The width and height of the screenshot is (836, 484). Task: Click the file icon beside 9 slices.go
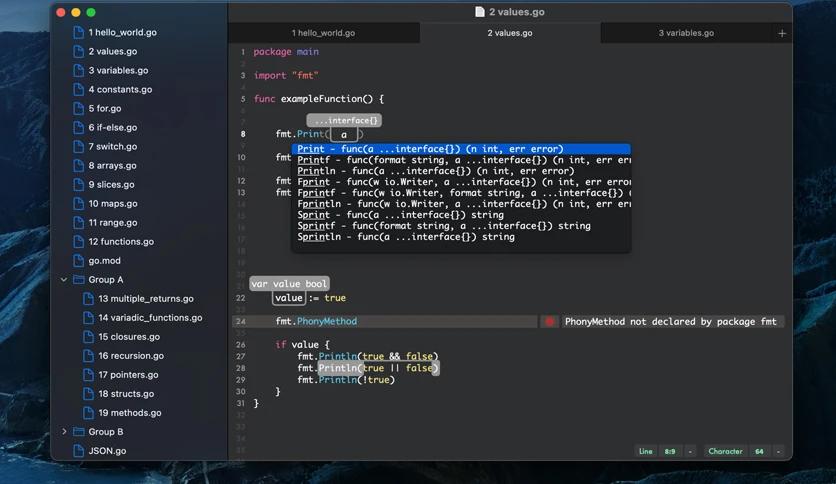pos(78,184)
